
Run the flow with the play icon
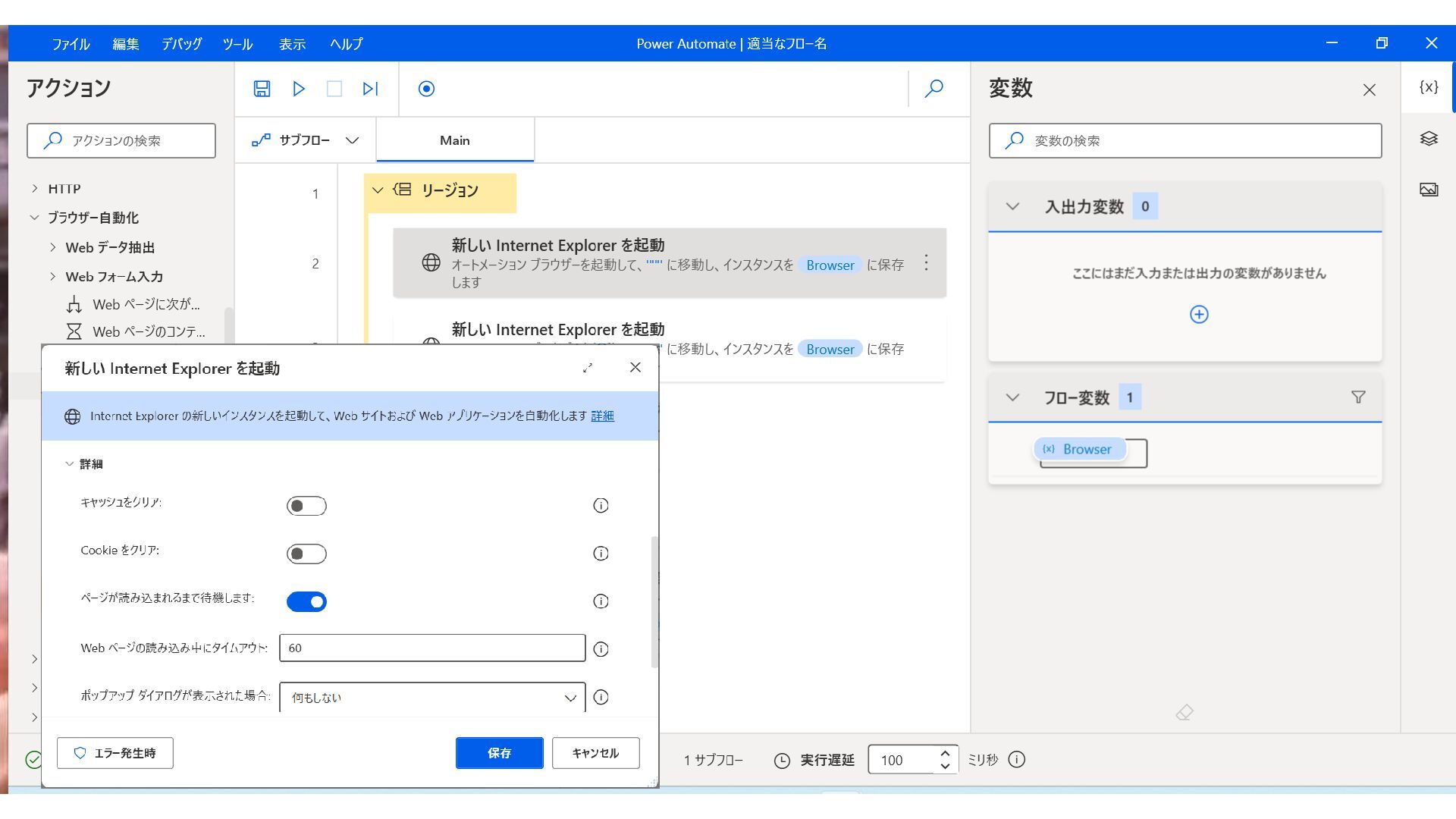coord(299,89)
